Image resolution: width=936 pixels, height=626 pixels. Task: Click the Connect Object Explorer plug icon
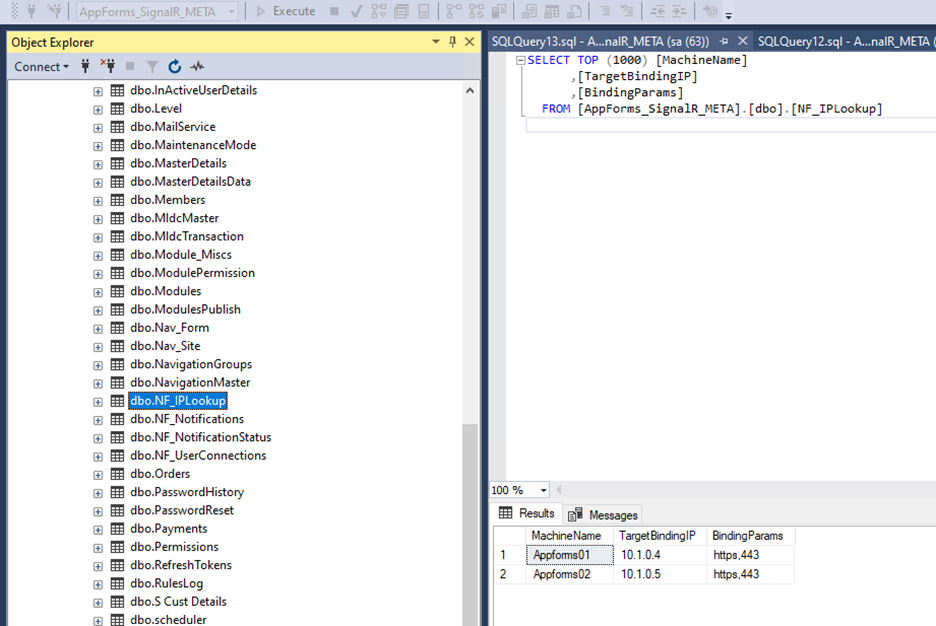(x=86, y=66)
